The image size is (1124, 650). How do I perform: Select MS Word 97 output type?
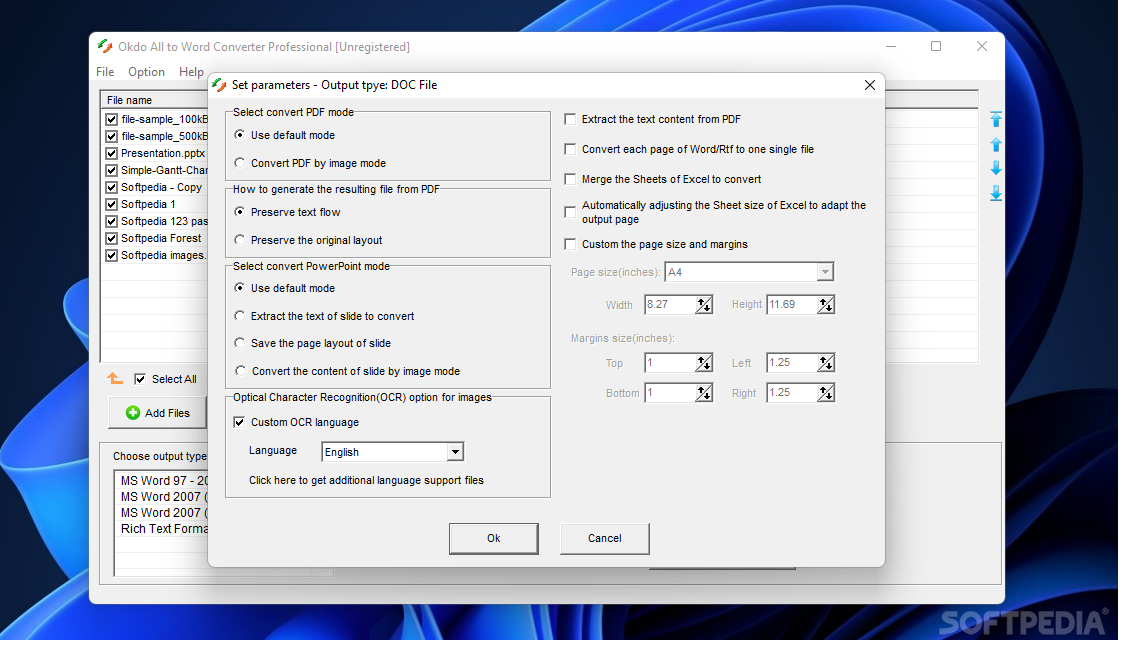pyautogui.click(x=165, y=483)
